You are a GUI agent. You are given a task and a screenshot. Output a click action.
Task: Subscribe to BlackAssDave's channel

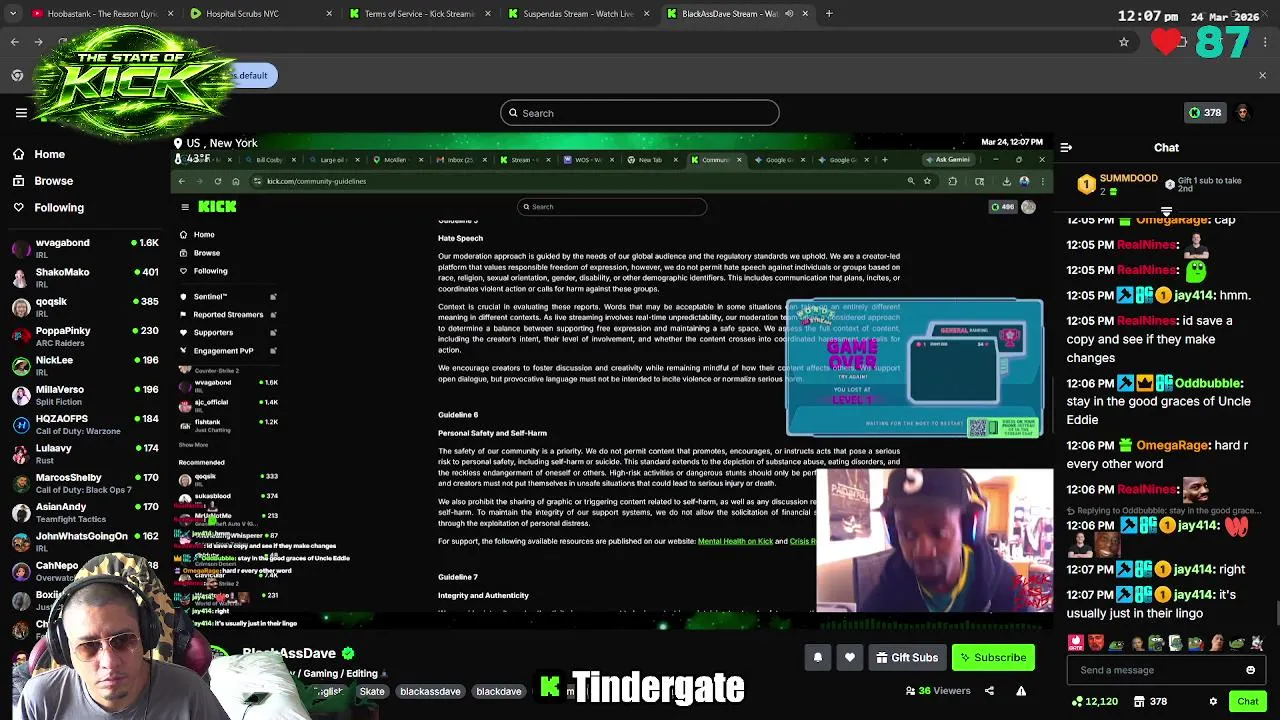[992, 657]
